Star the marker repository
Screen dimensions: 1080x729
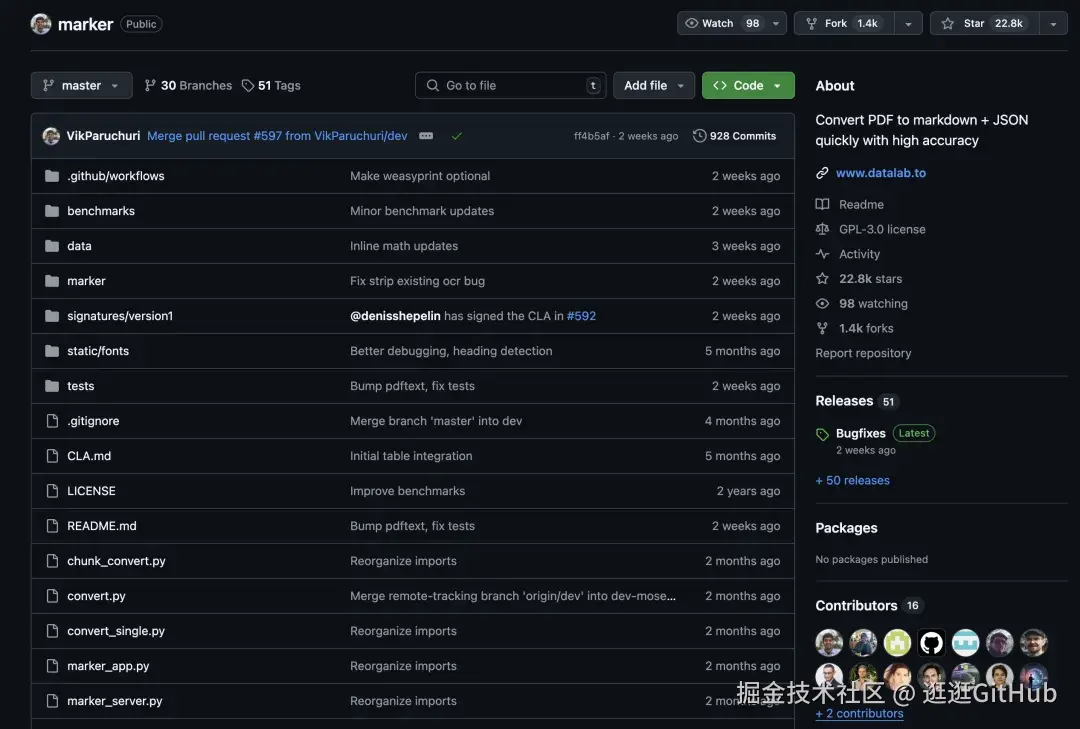pos(984,23)
